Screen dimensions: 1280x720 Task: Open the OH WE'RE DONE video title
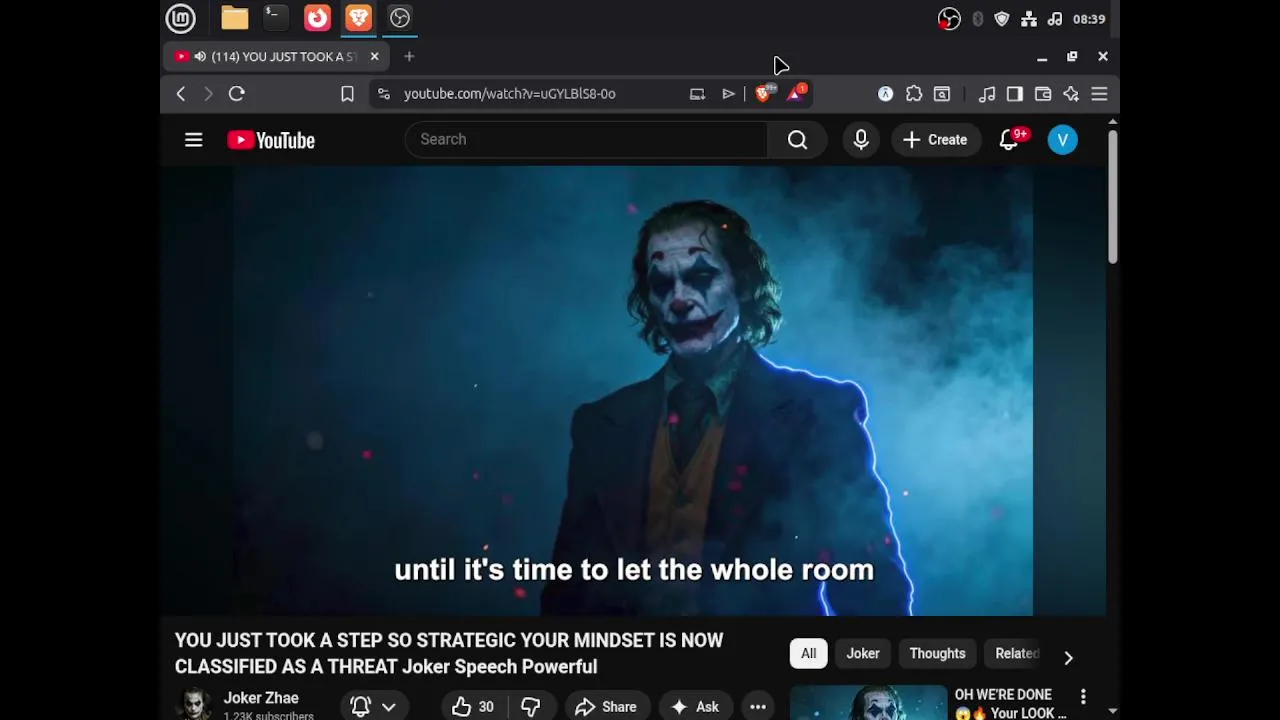pyautogui.click(x=1010, y=703)
